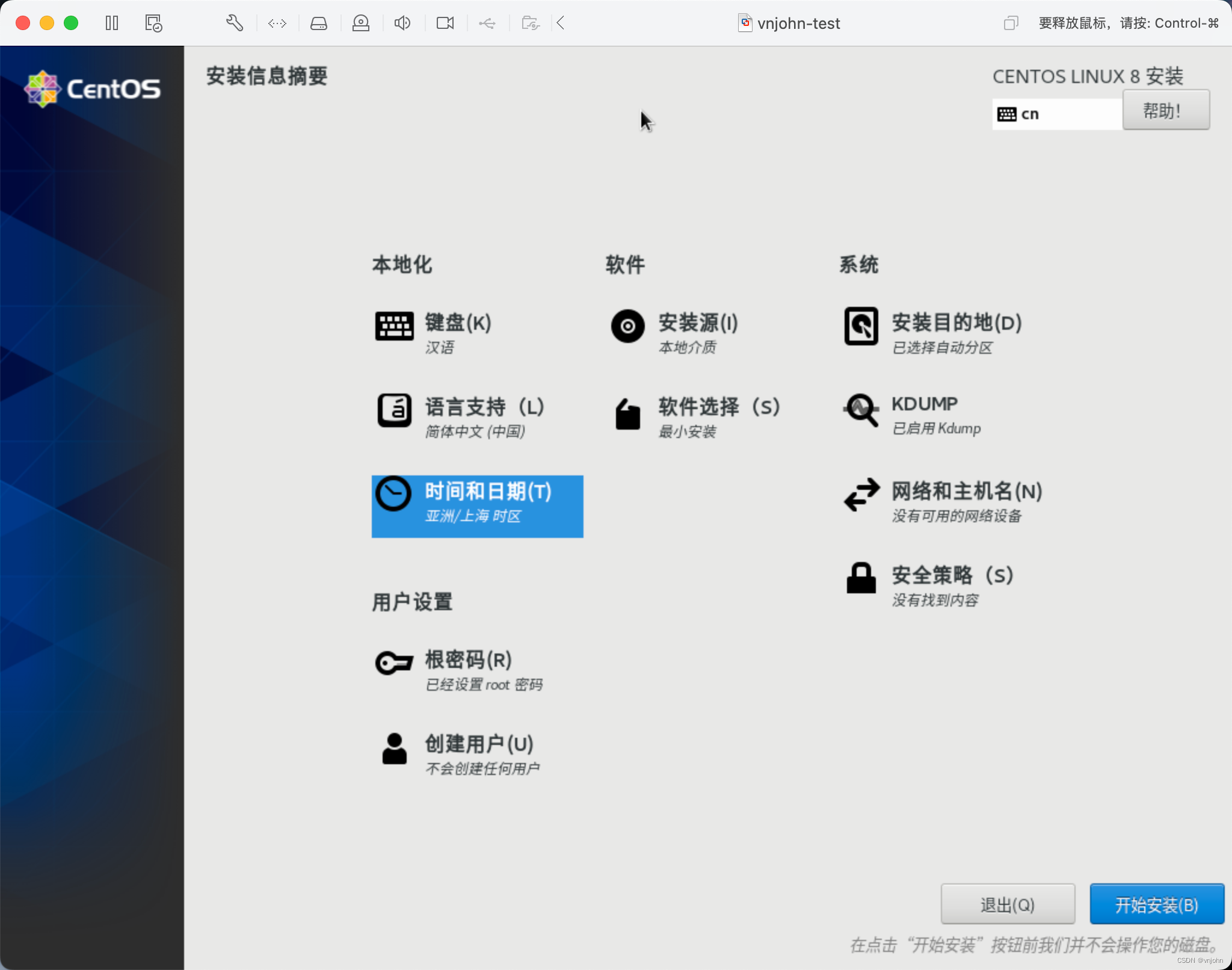This screenshot has height=970, width=1232.
Task: Open the KDUMP magnifier icon
Action: [861, 410]
